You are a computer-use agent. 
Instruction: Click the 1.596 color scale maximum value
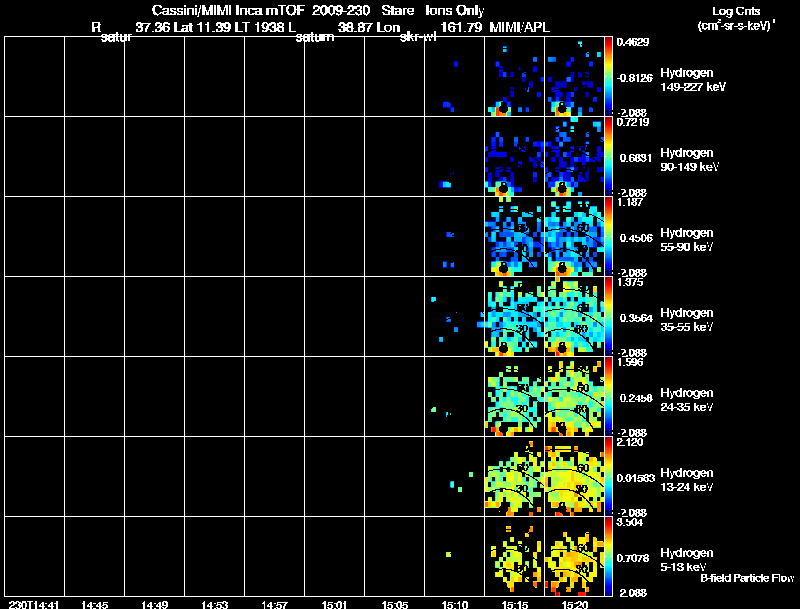pyautogui.click(x=630, y=362)
